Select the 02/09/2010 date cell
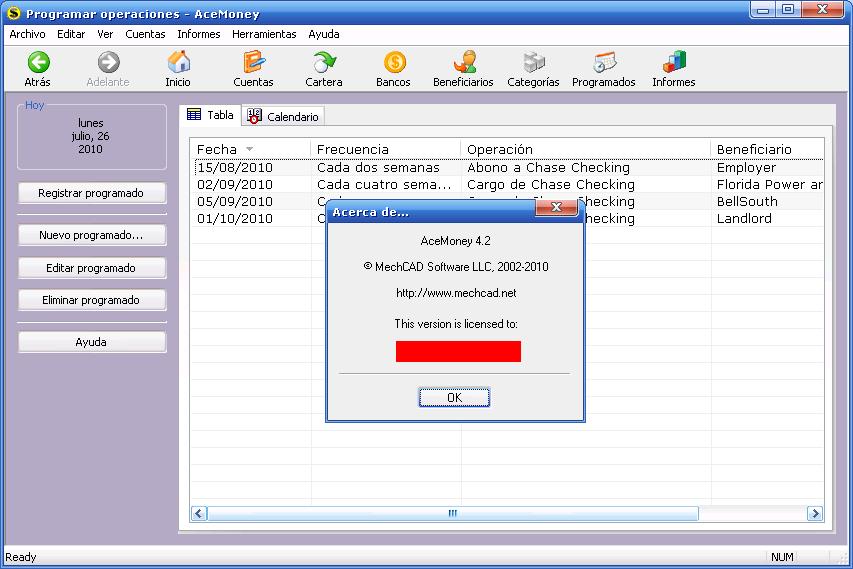The height and width of the screenshot is (569, 853). (235, 184)
